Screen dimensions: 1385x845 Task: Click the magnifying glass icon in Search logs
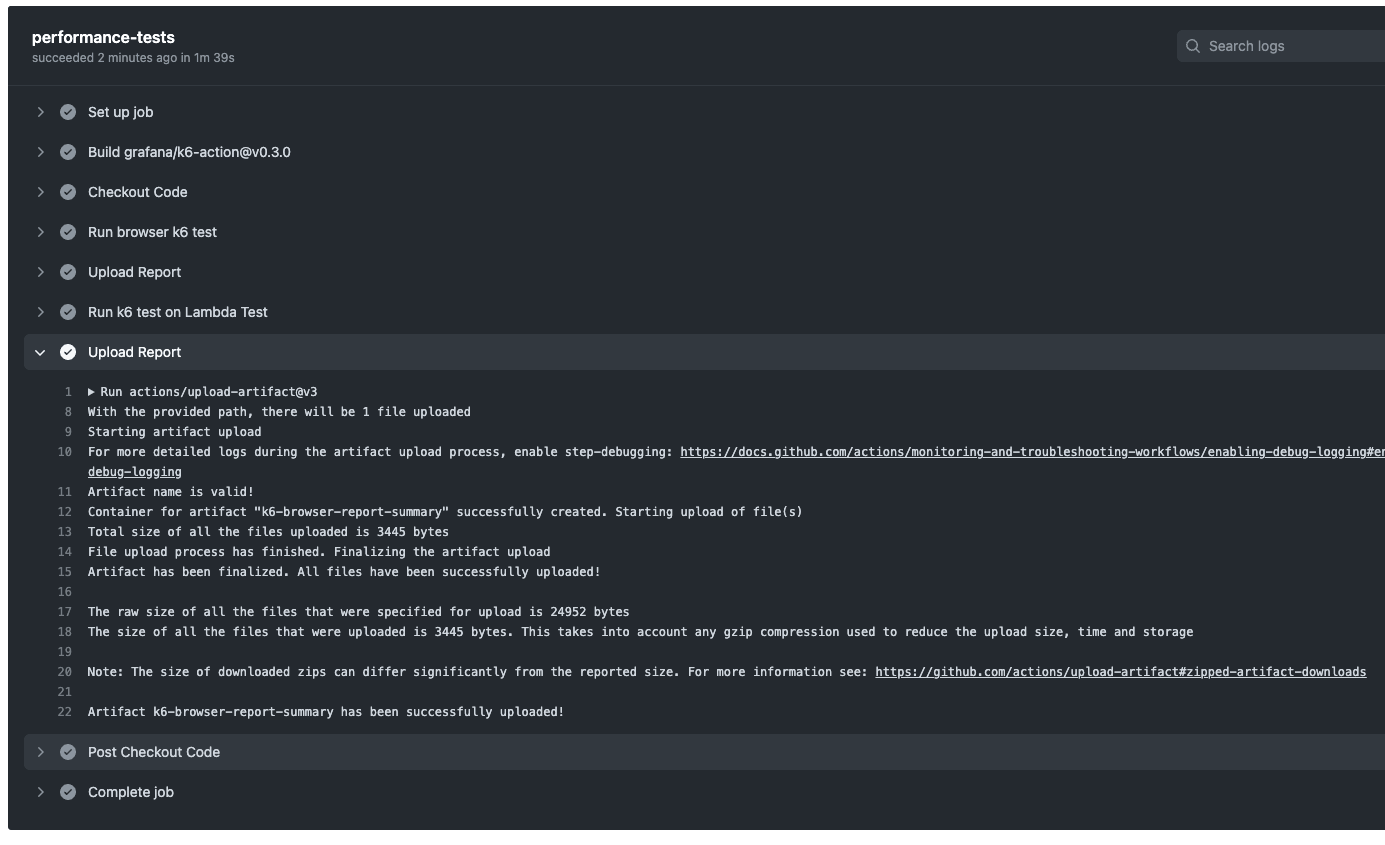(1193, 45)
